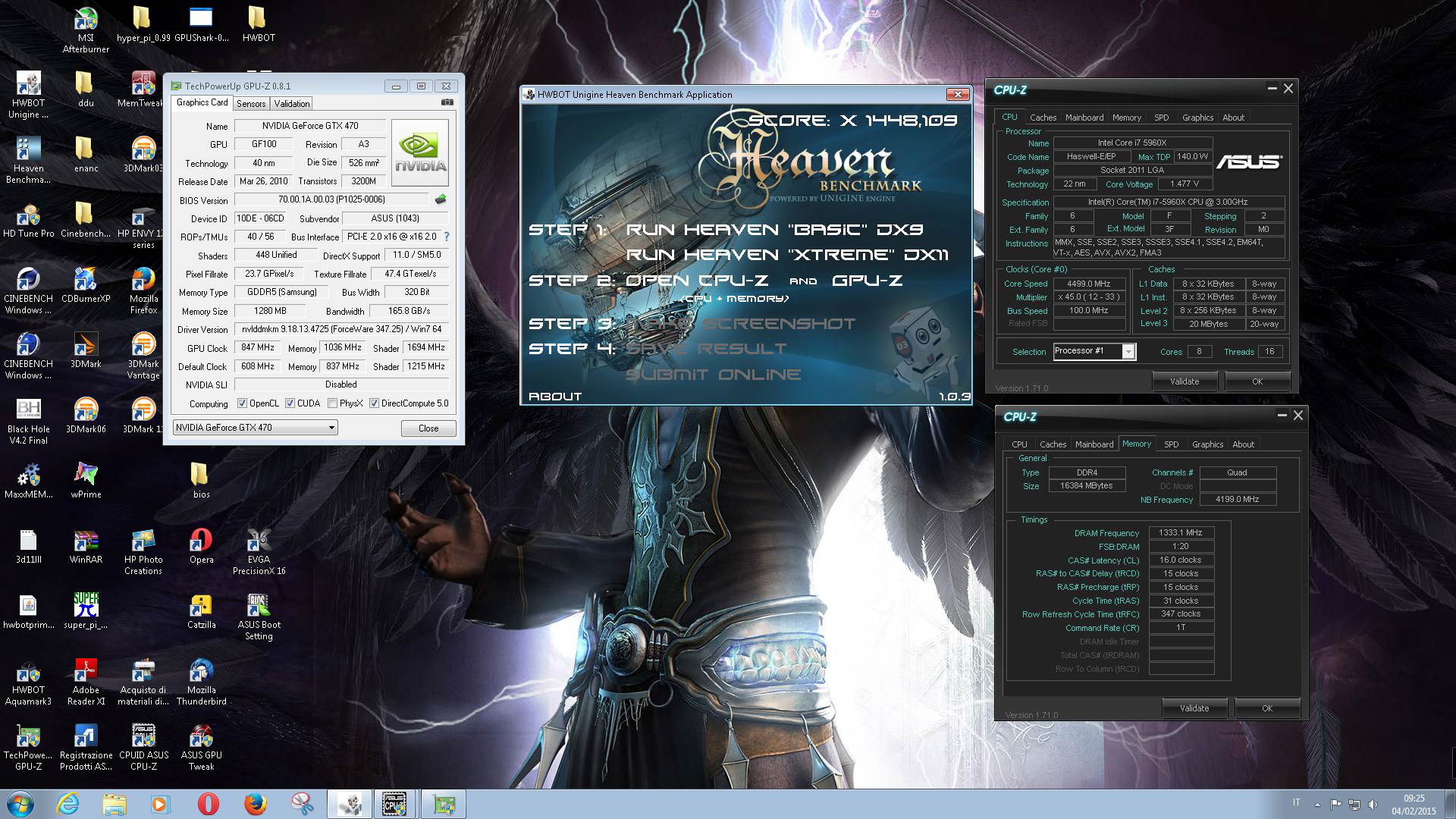The image size is (1456, 819).
Task: Click the BIOS save icon in GPU-Z
Action: (440, 199)
